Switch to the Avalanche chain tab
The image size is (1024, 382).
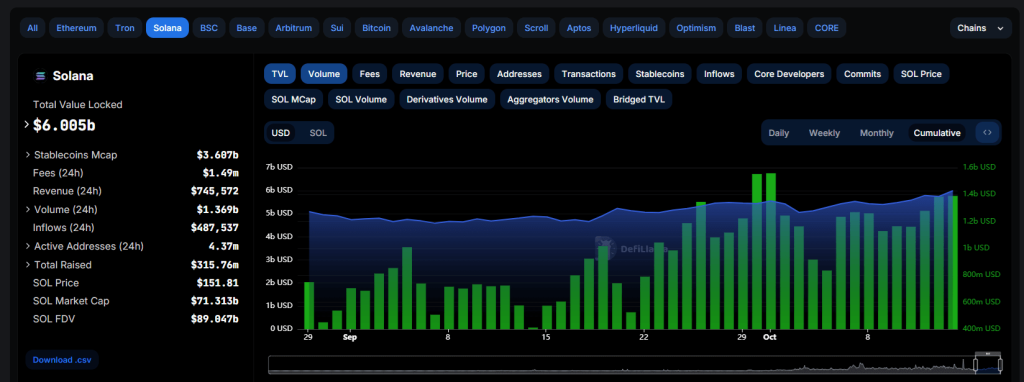tap(432, 28)
